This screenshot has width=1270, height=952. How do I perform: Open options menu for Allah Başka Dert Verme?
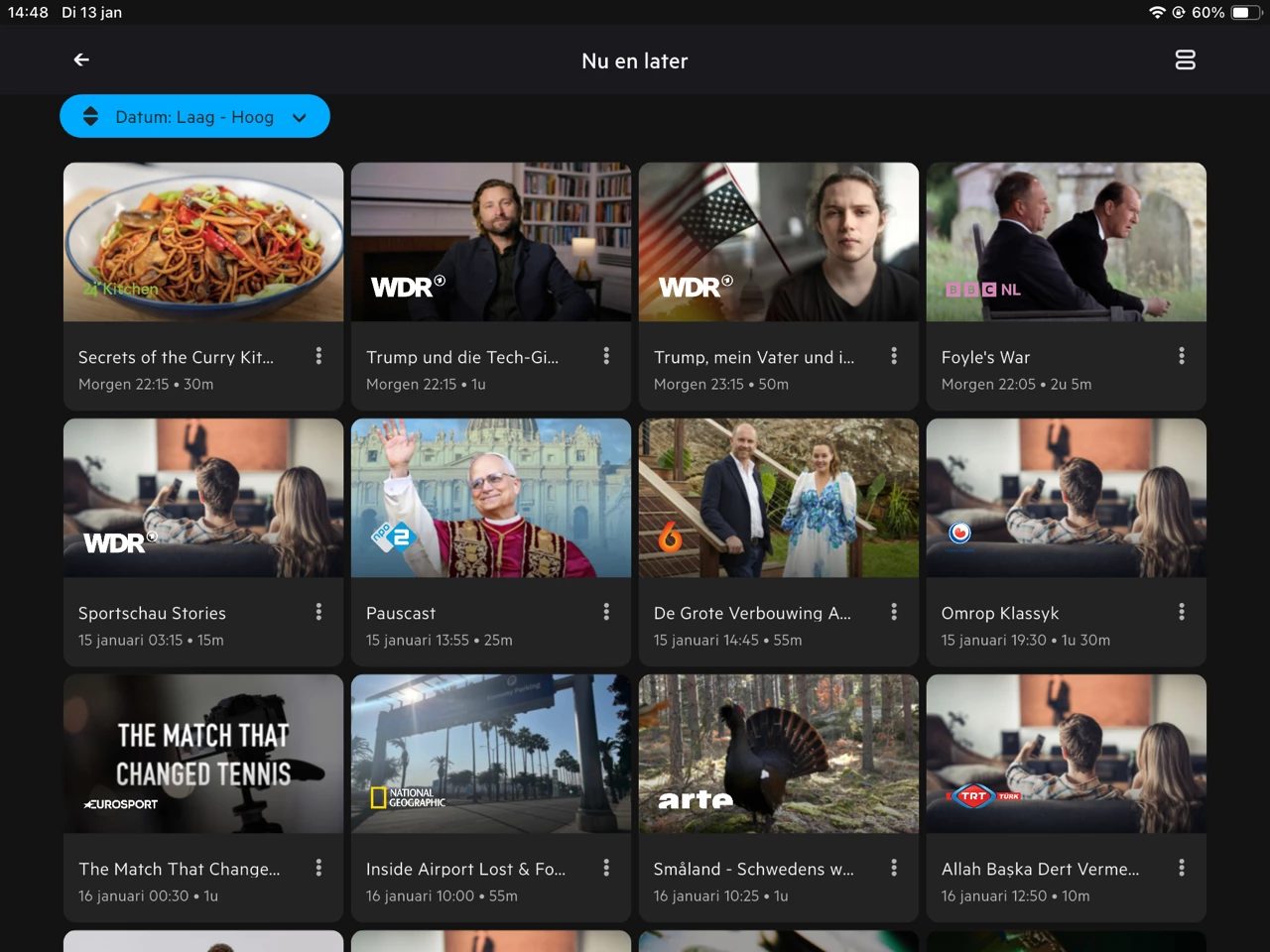click(1182, 868)
